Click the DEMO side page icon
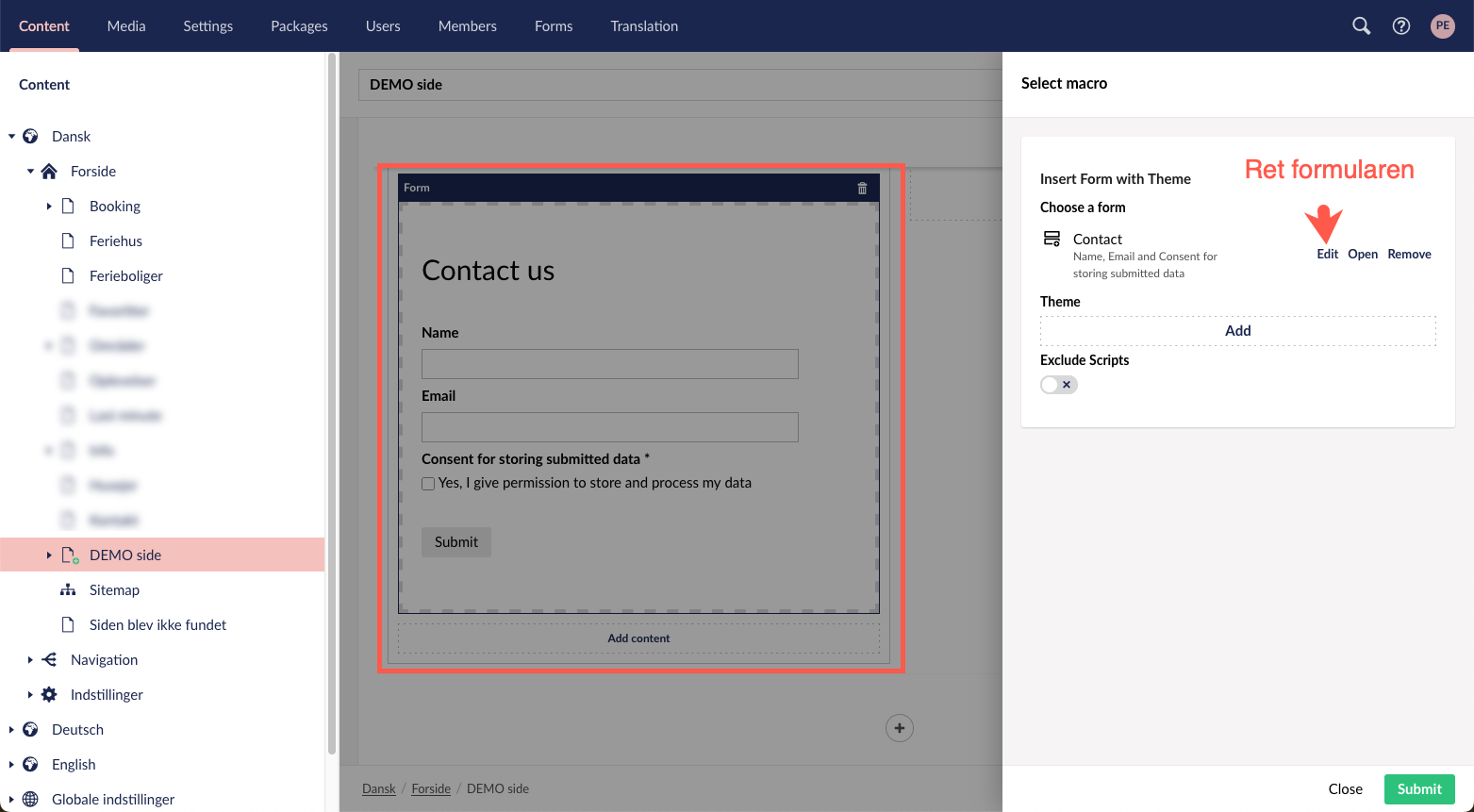Image resolution: width=1474 pixels, height=812 pixels. point(69,555)
